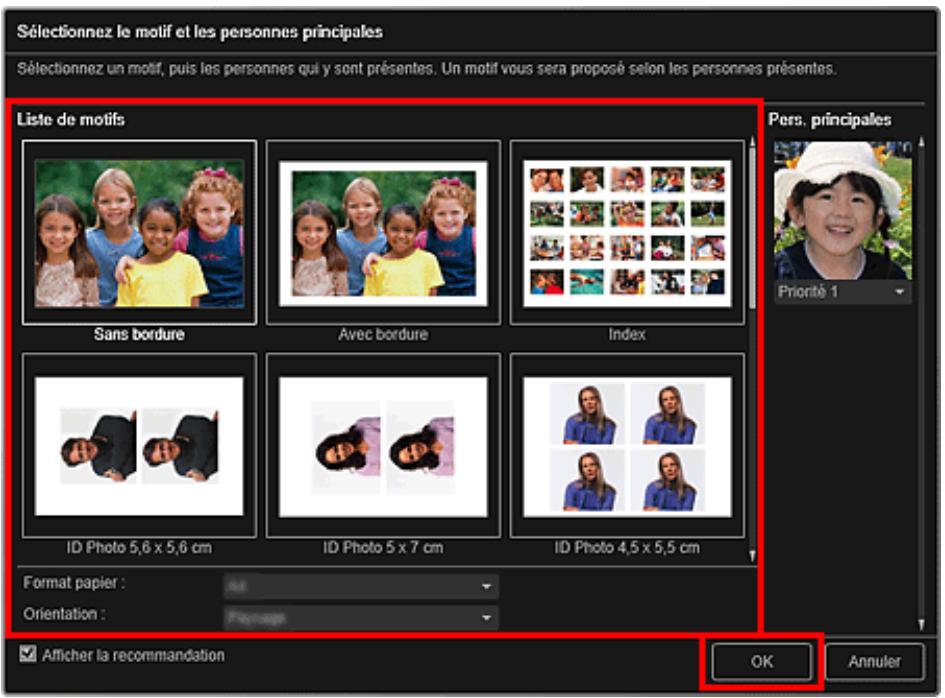Image resolution: width=945 pixels, height=698 pixels.
Task: Click the Sans bordure label text
Action: point(139,335)
